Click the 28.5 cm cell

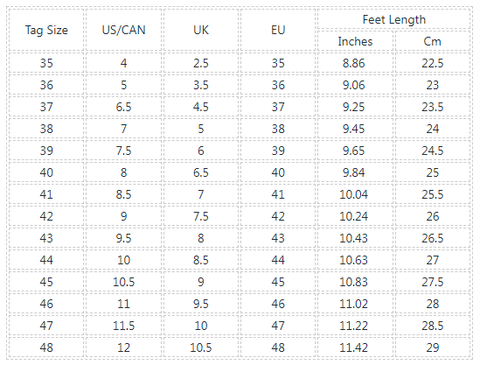tap(433, 326)
